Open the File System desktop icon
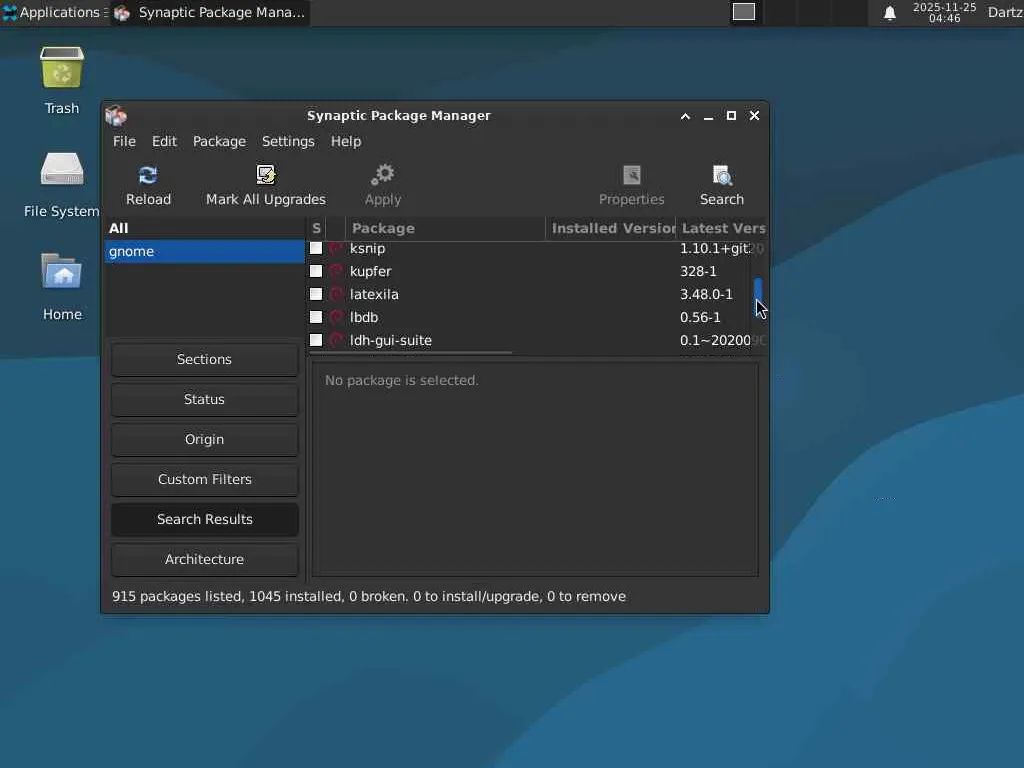1024x768 pixels. [x=62, y=169]
